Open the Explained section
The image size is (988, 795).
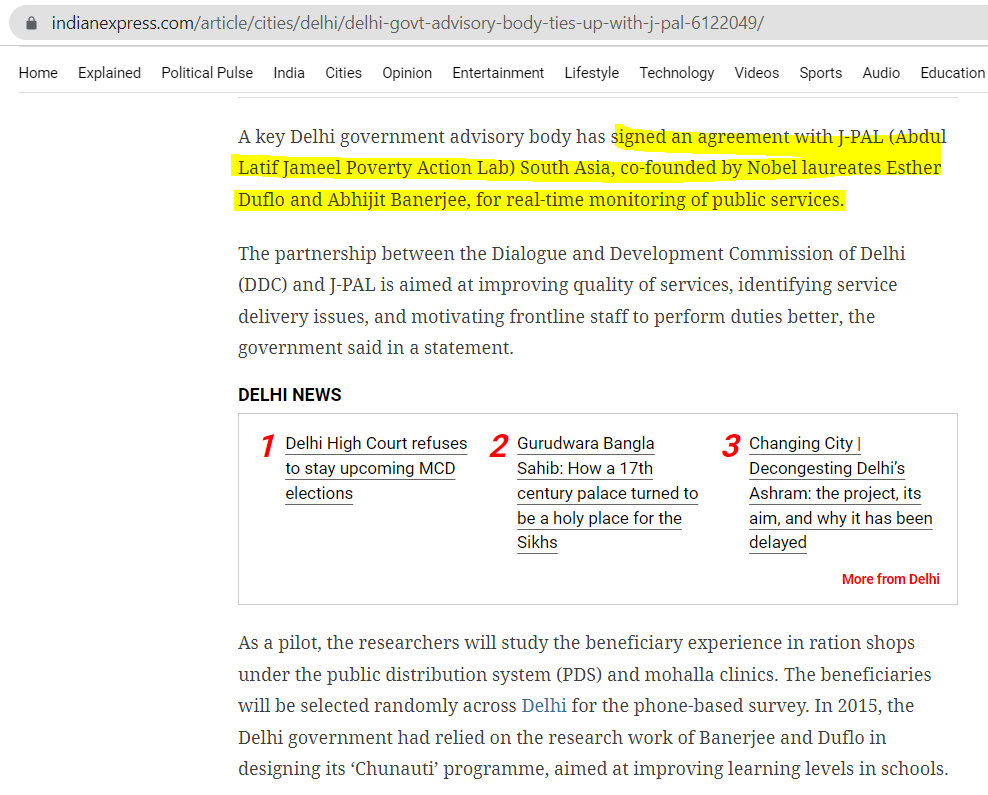(109, 73)
